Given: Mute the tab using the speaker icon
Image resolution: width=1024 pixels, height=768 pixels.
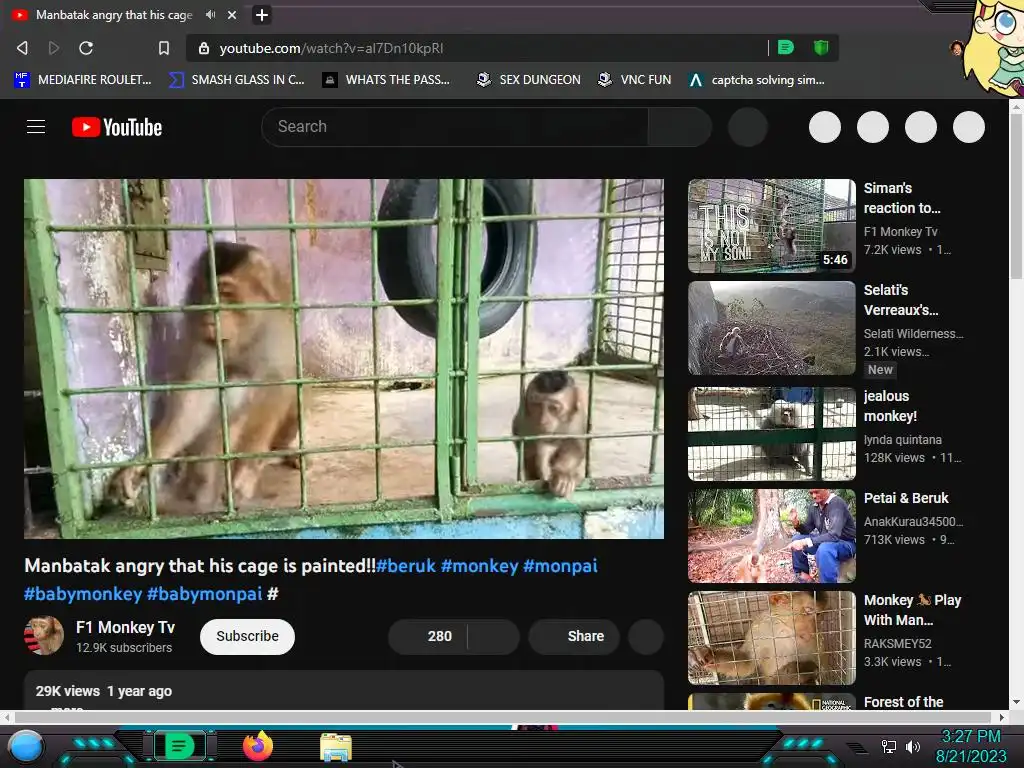Looking at the screenshot, I should tap(210, 14).
